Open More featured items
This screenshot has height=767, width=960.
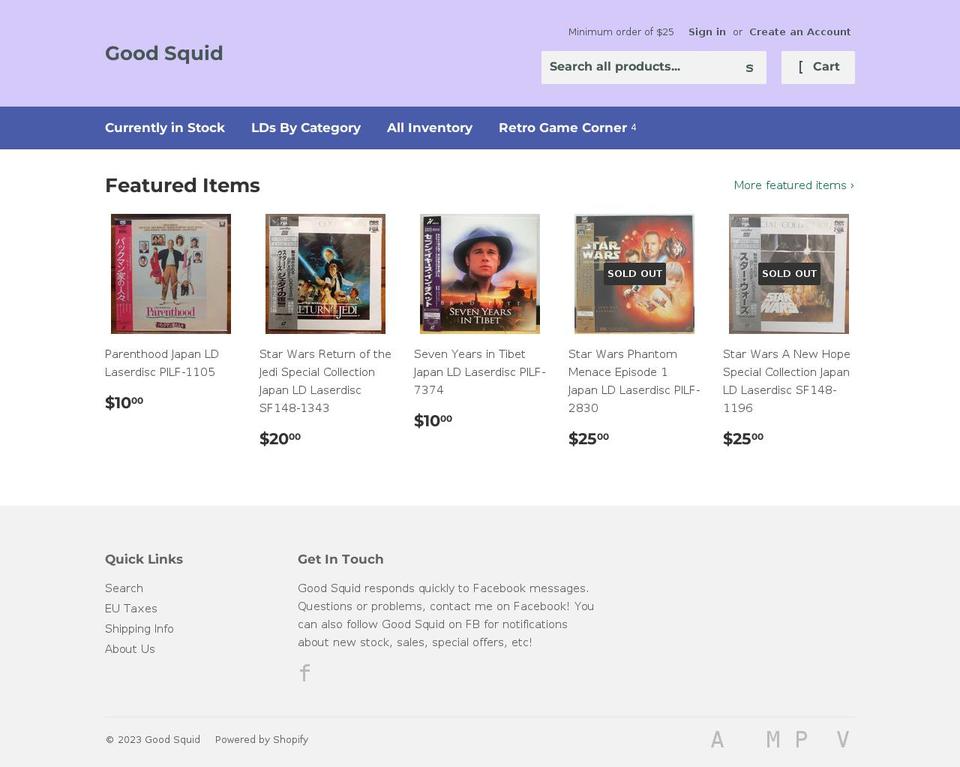(x=793, y=185)
